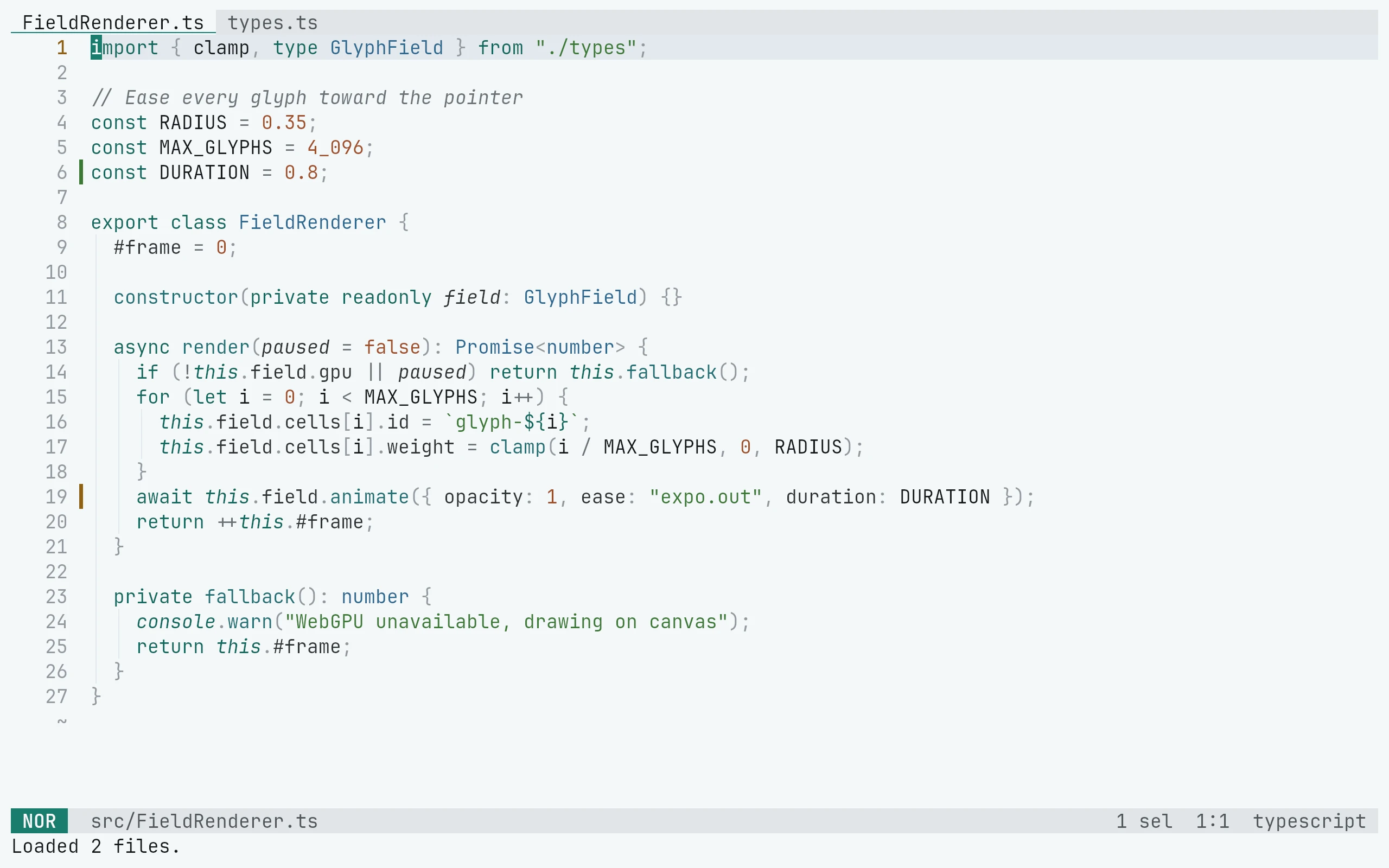Image resolution: width=1389 pixels, height=868 pixels.
Task: Click DURATION usage on line 19
Action: (x=945, y=496)
